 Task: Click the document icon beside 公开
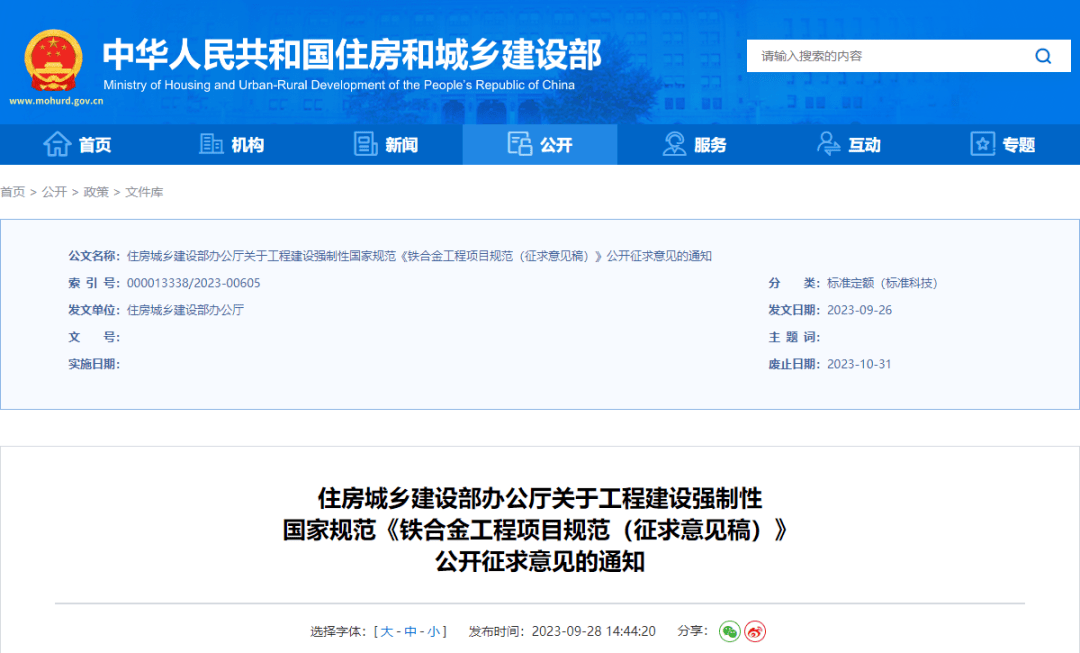click(519, 144)
